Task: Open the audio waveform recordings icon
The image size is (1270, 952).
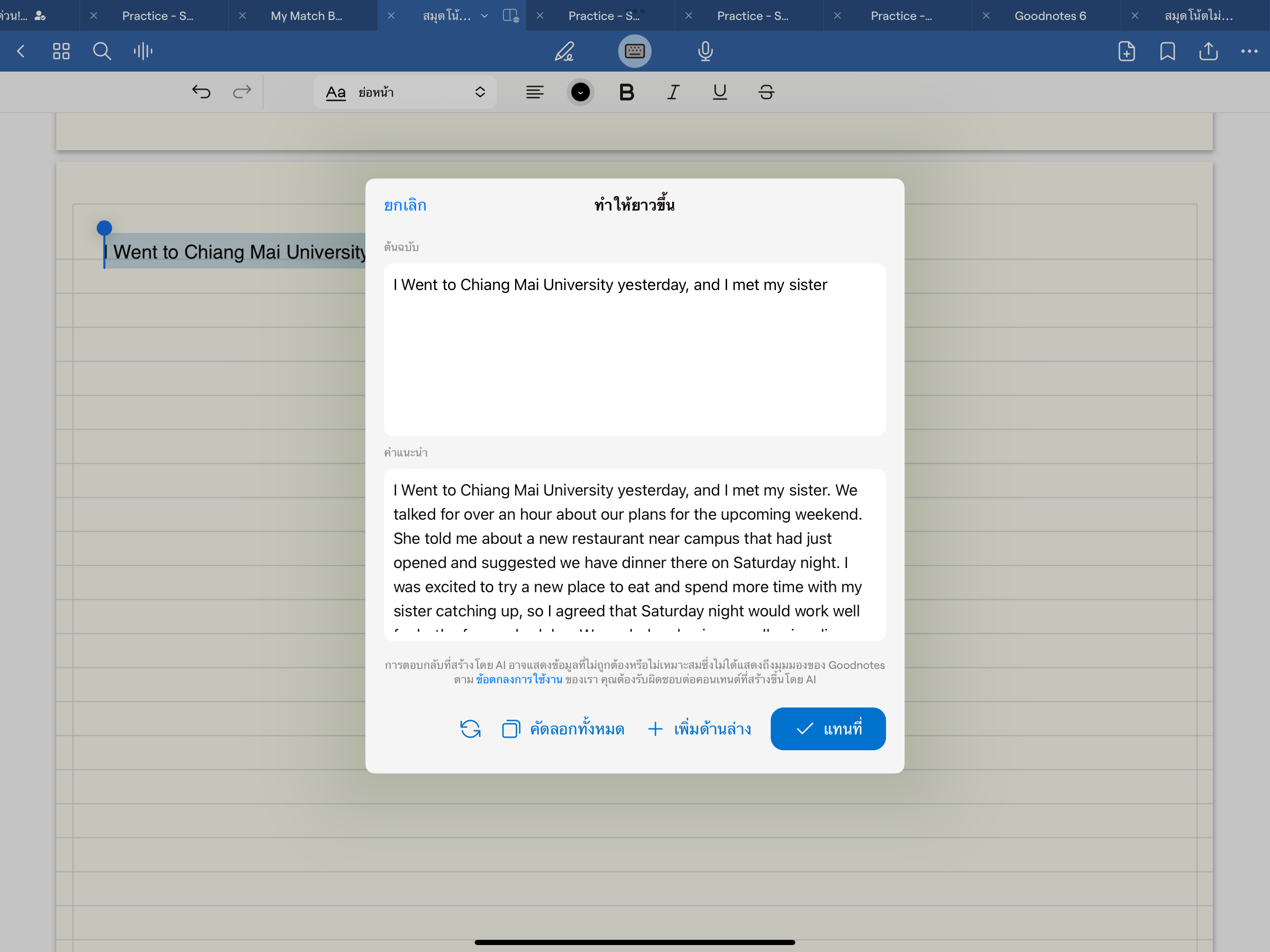Action: pos(143,51)
